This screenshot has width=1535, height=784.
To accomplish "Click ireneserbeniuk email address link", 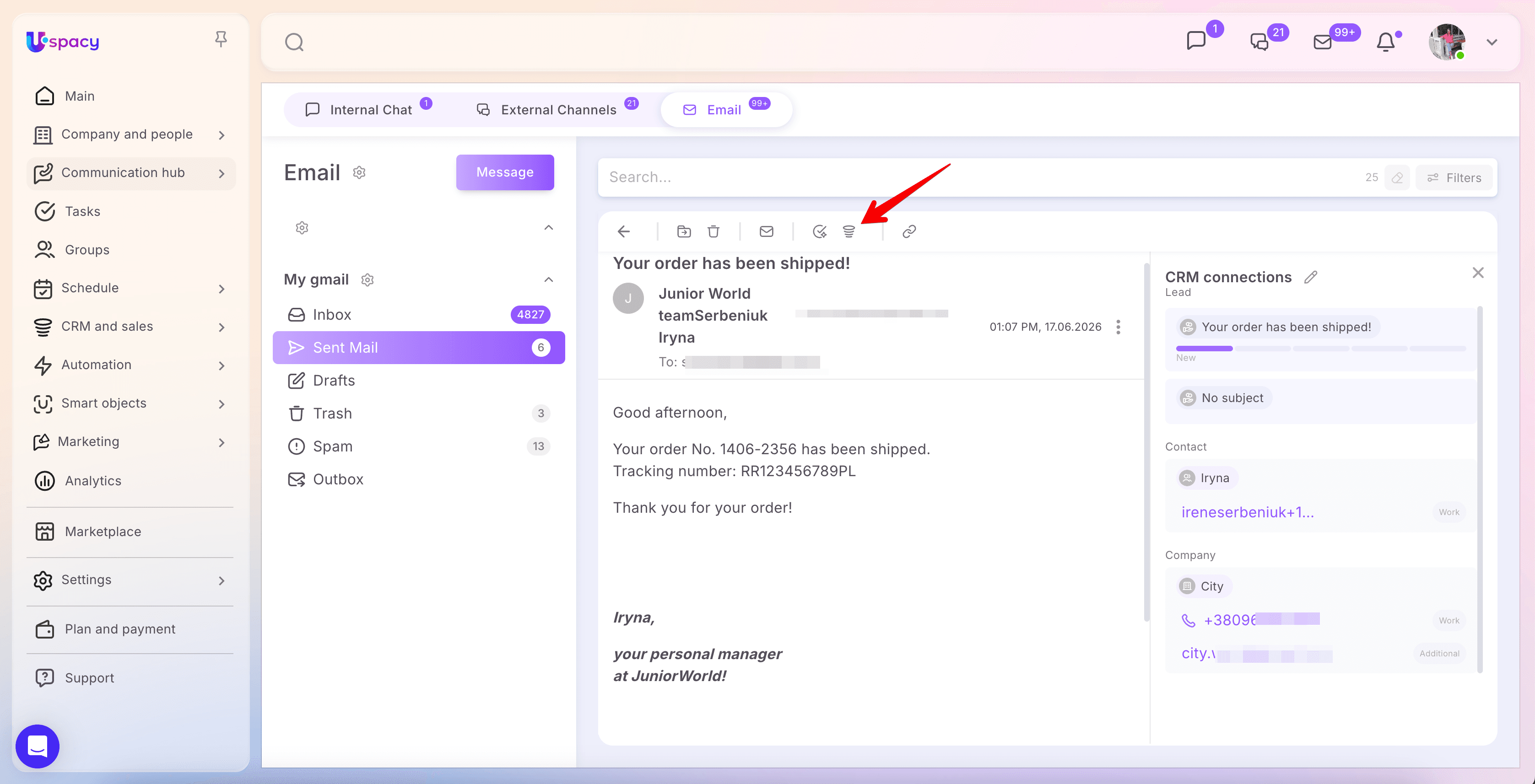I will 1248,512.
